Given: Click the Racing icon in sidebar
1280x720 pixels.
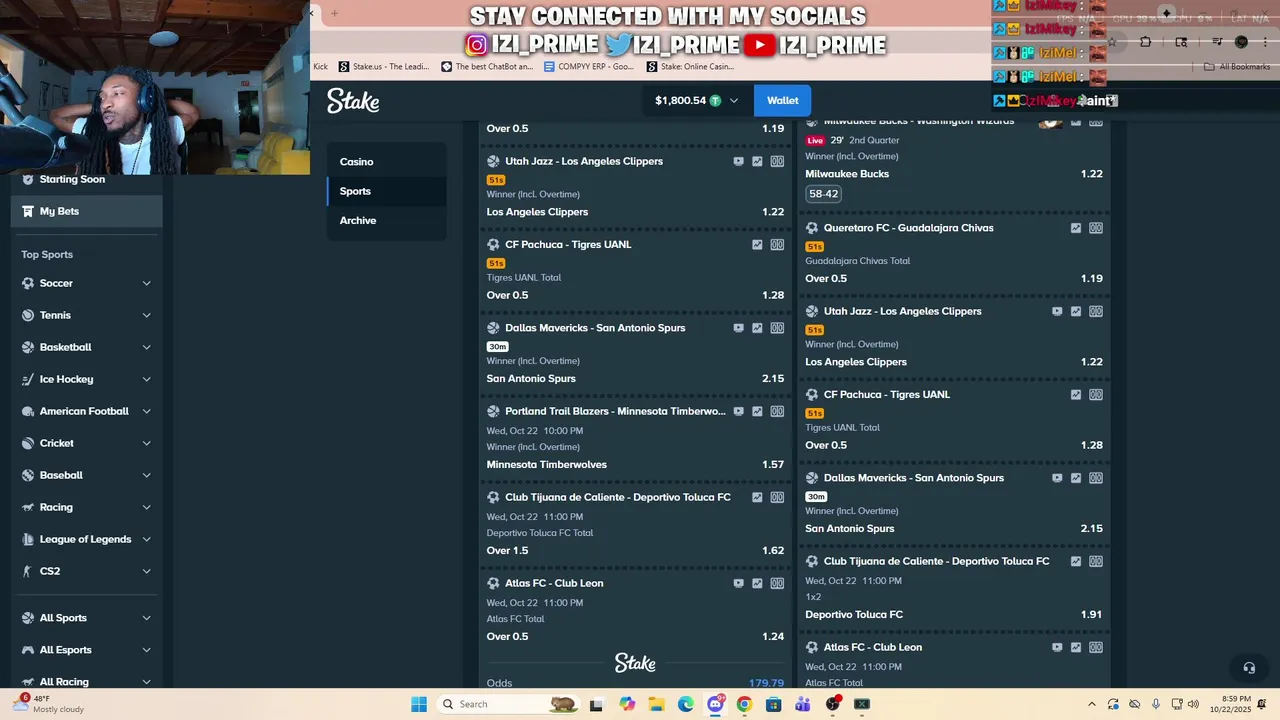Looking at the screenshot, I should pos(28,507).
